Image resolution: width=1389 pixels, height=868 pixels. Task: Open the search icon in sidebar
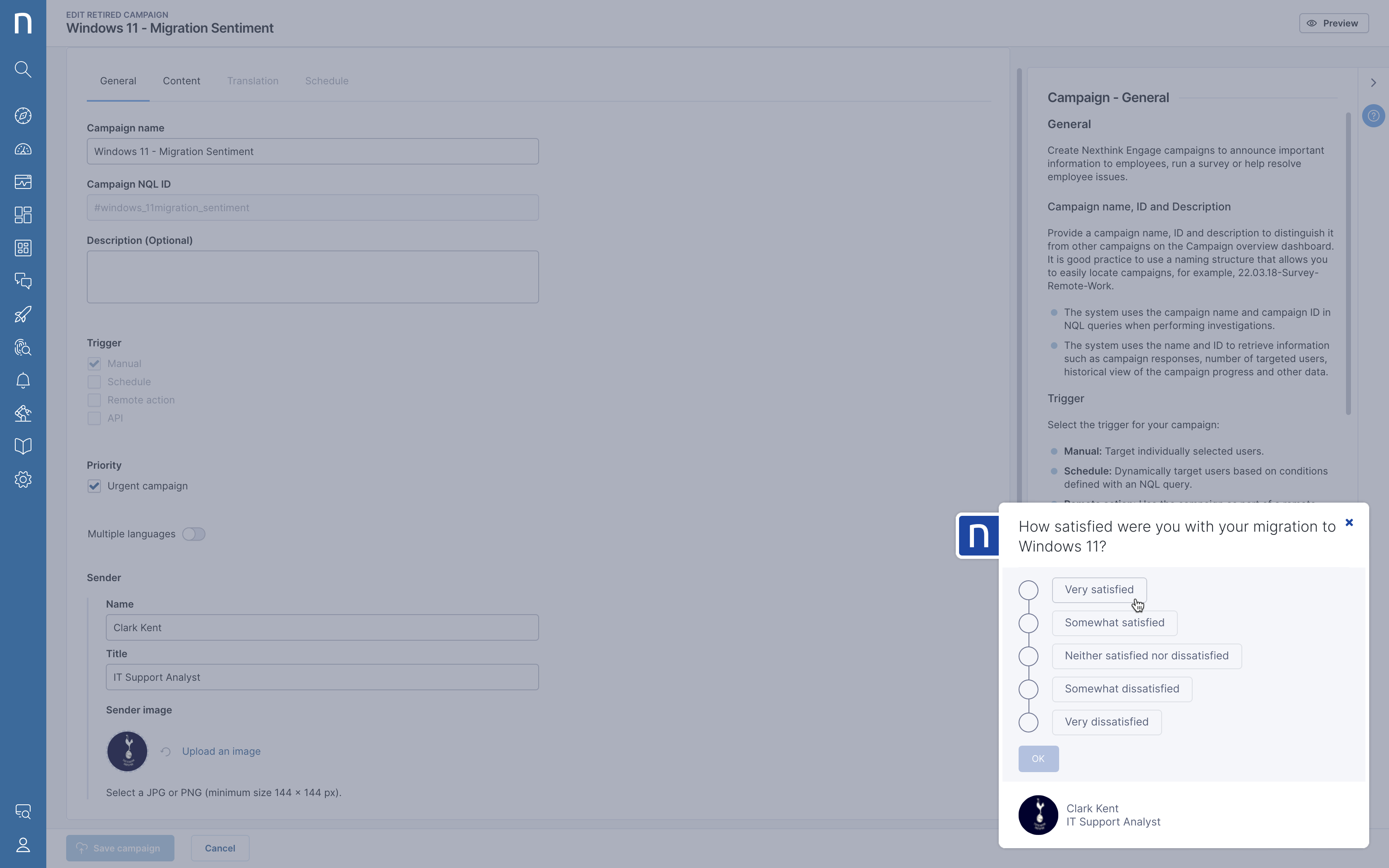point(23,69)
